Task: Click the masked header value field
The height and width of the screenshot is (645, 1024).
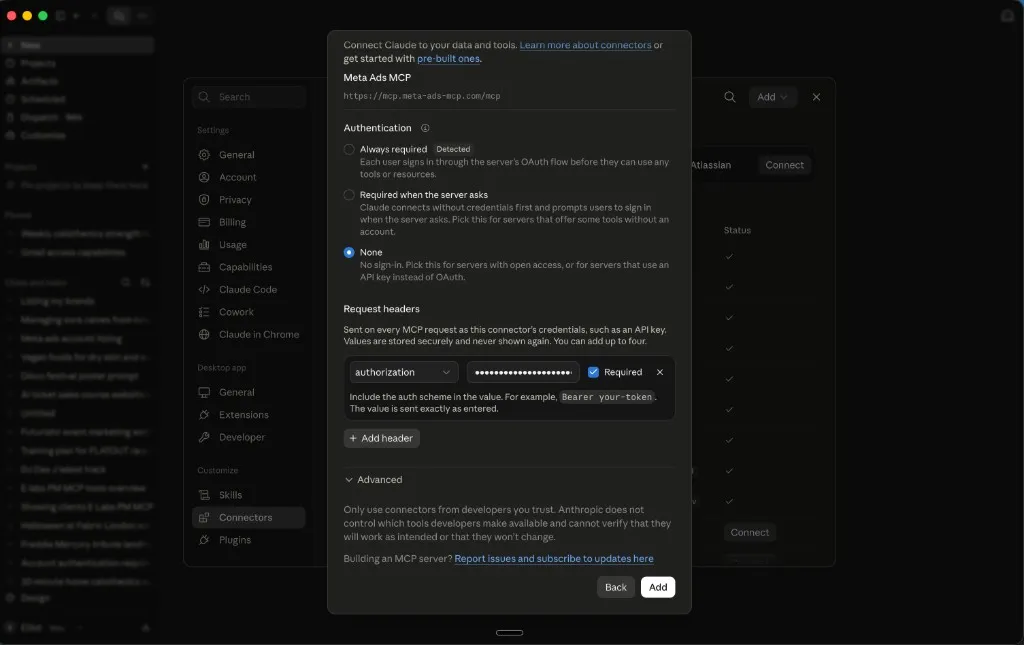Action: point(523,372)
